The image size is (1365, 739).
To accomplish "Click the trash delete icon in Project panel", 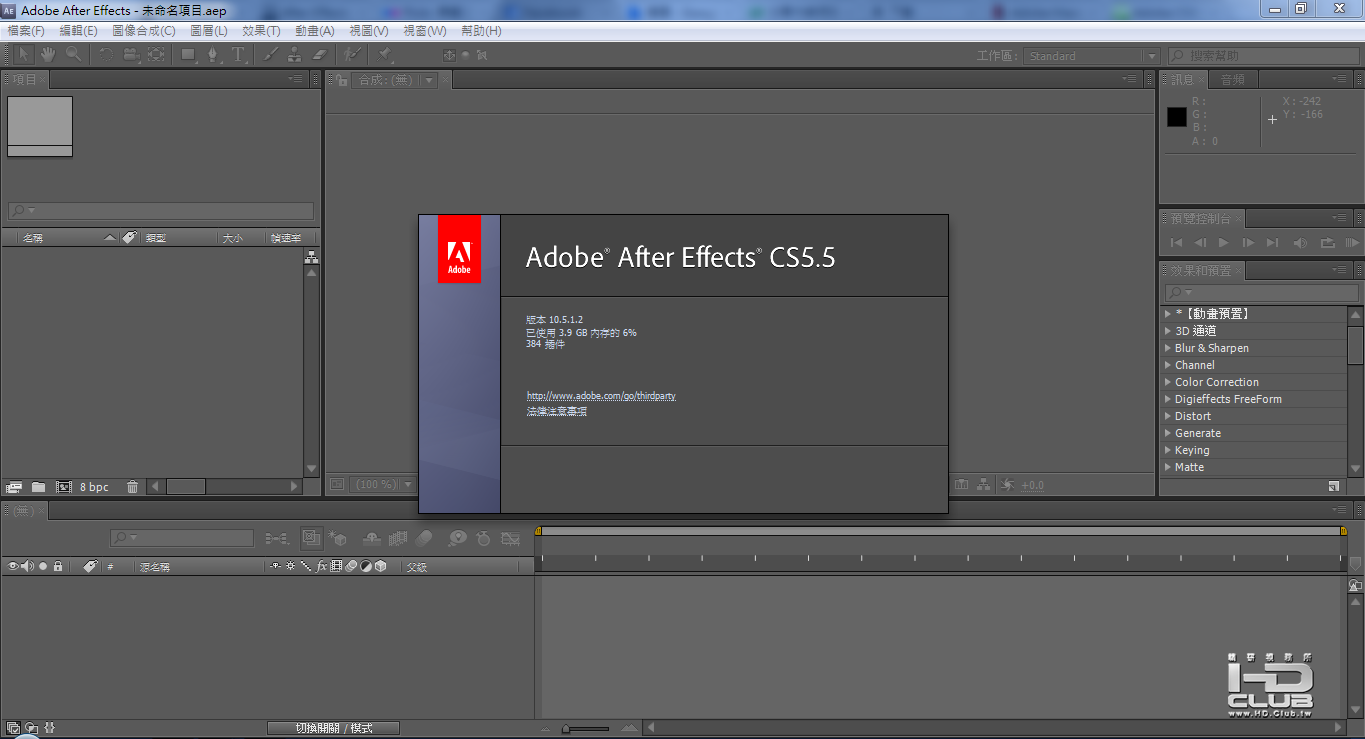I will (132, 487).
